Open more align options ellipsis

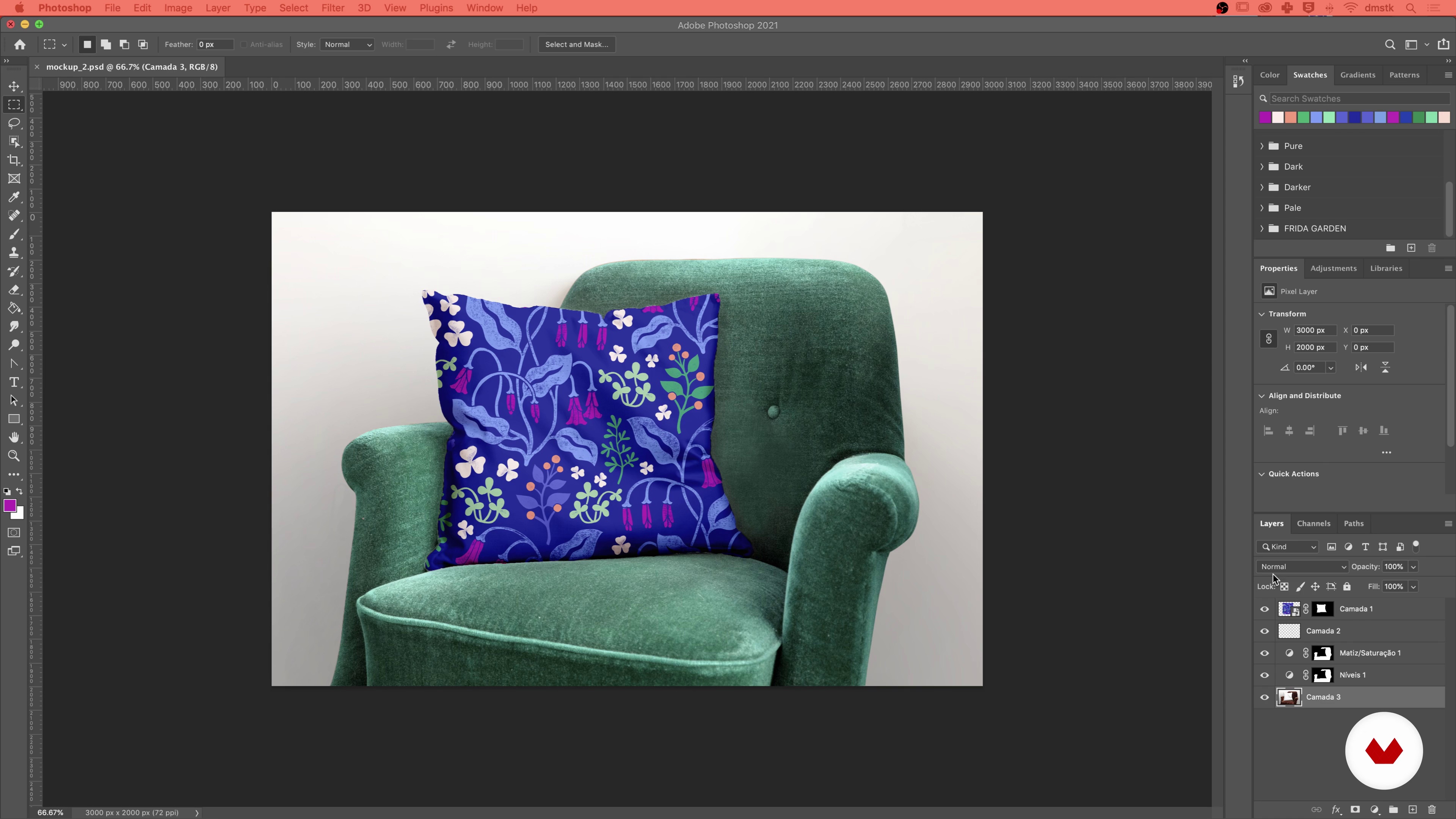[x=1387, y=452]
